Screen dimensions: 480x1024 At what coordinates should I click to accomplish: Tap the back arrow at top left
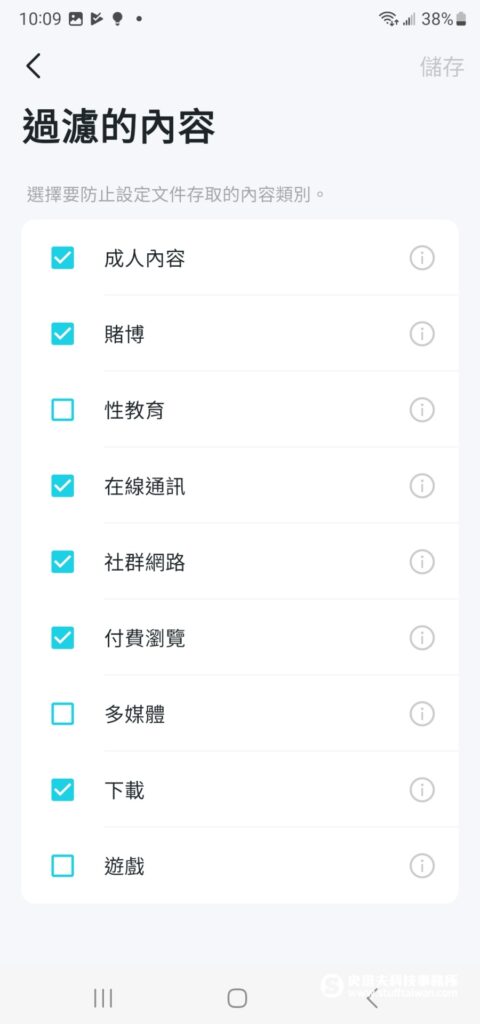click(x=34, y=67)
